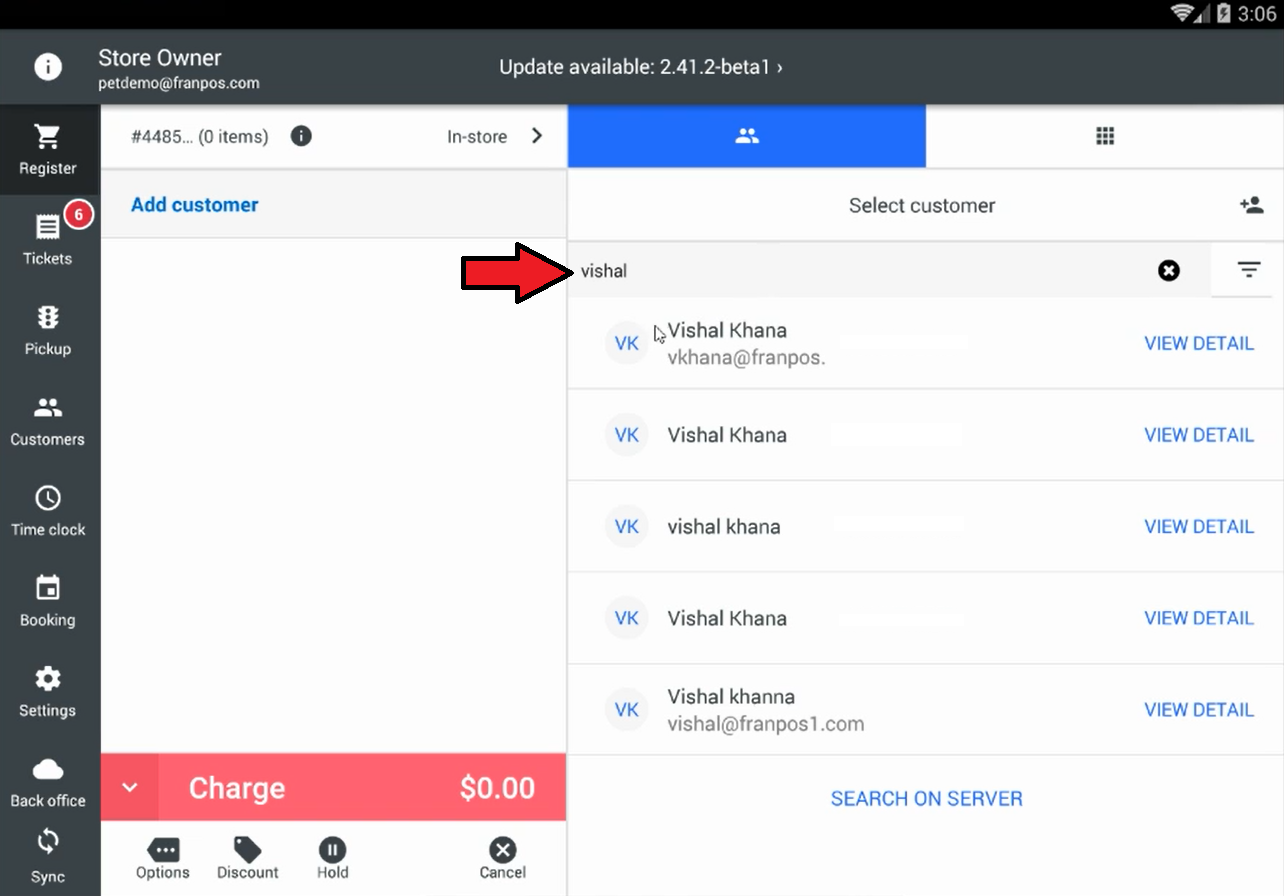Click into the customer search field
Screen dimensions: 1284x896
[x=860, y=271]
